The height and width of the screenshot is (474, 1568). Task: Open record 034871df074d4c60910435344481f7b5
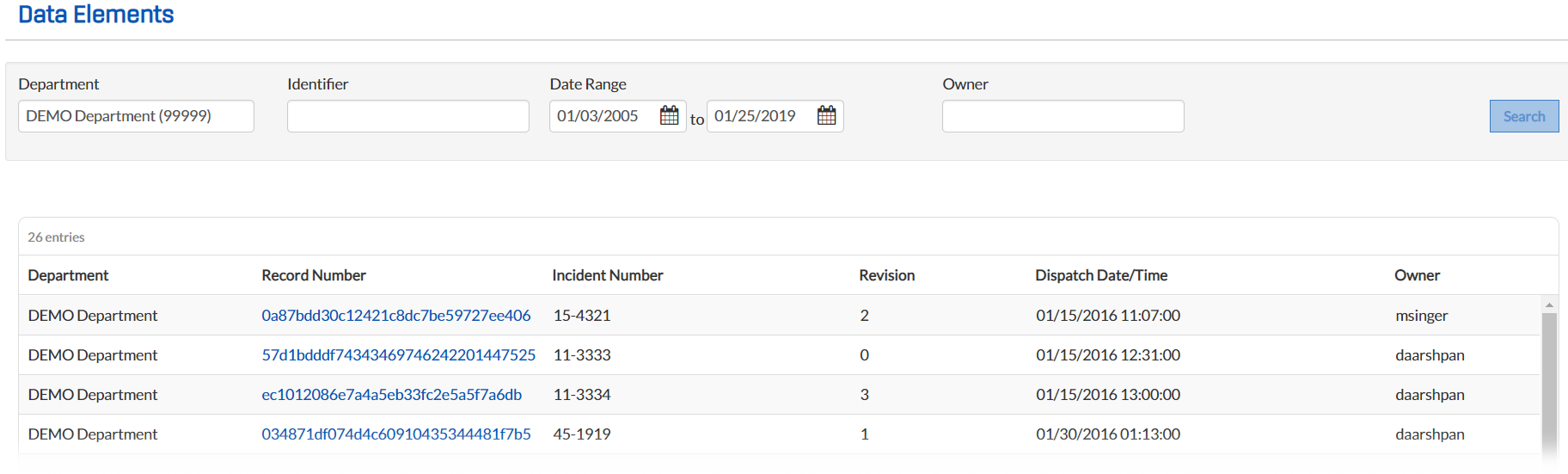click(396, 434)
